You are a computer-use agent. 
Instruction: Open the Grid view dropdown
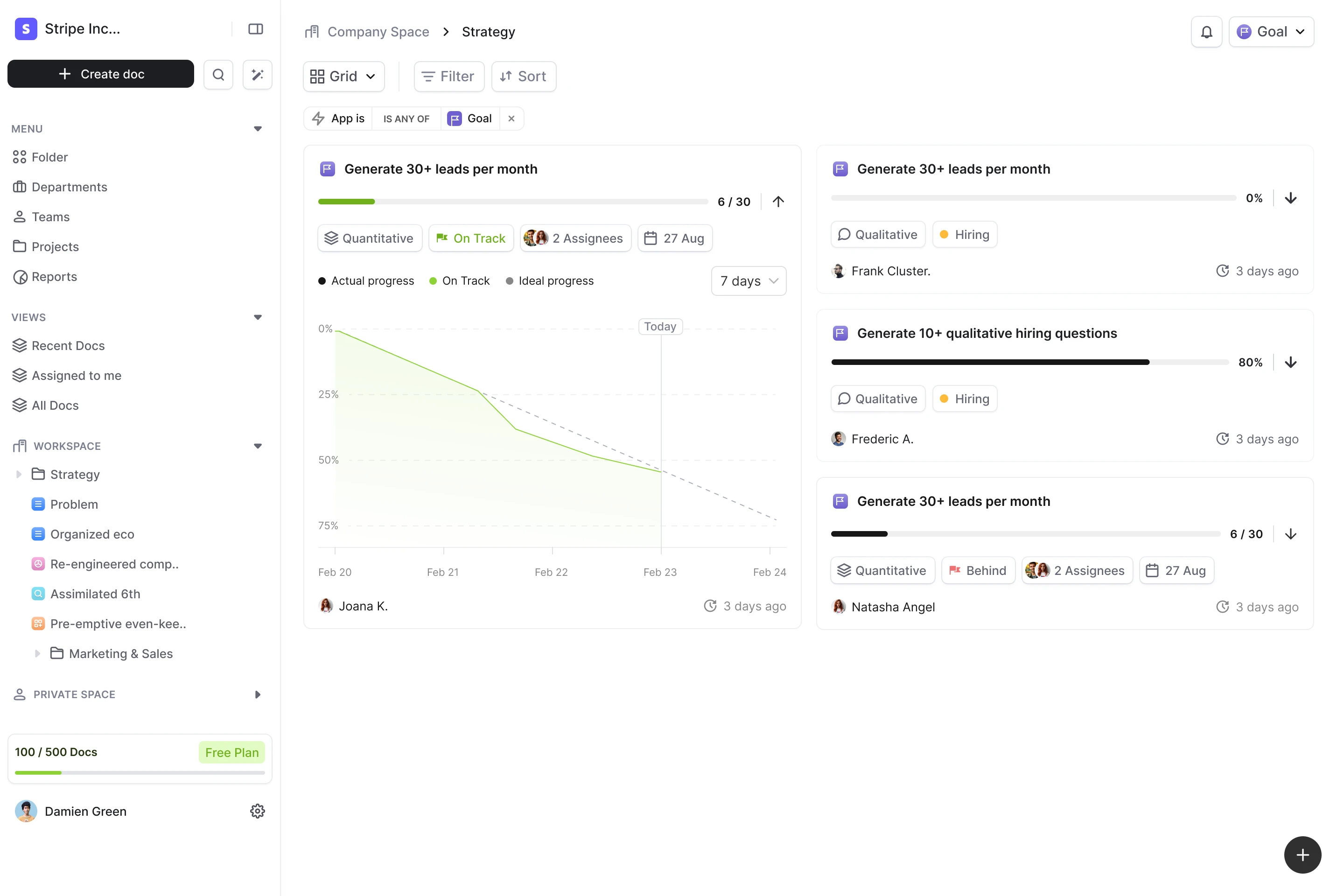pyautogui.click(x=343, y=77)
